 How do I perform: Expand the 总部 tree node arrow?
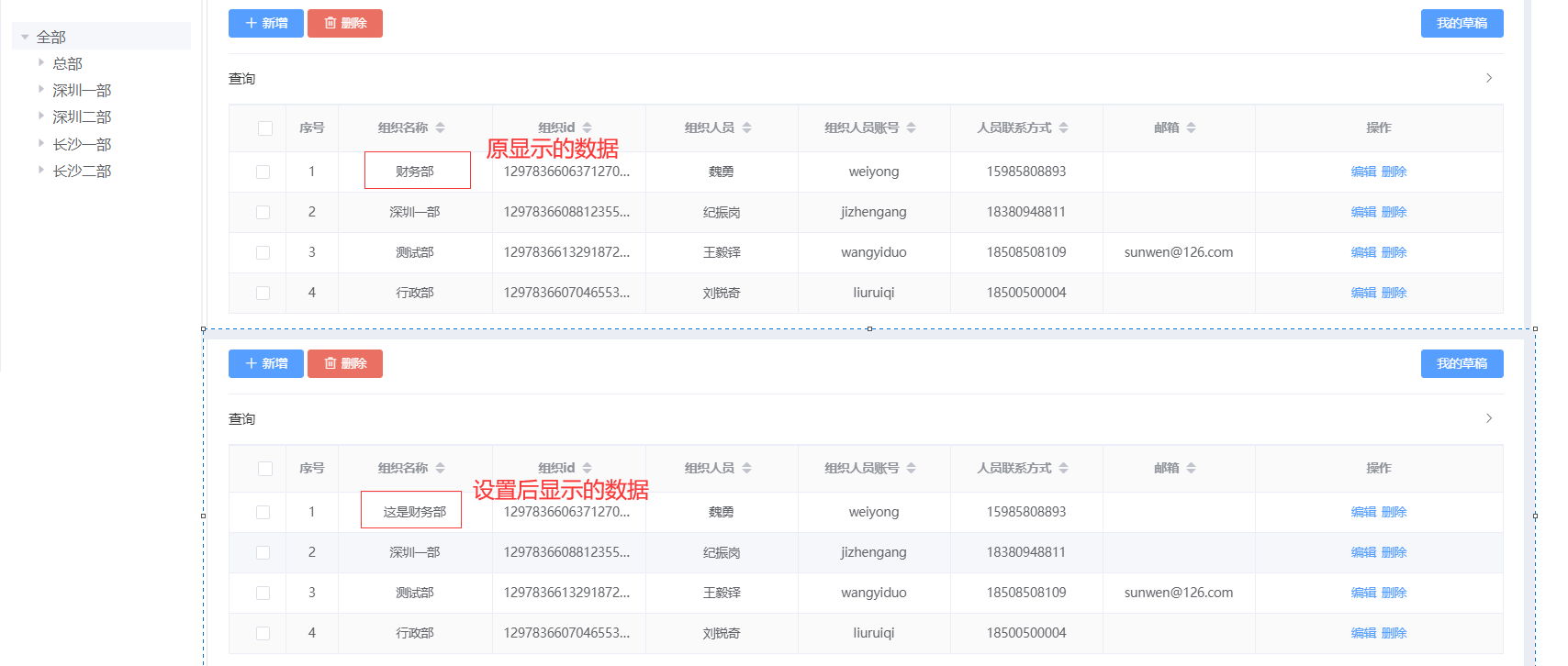coord(41,63)
